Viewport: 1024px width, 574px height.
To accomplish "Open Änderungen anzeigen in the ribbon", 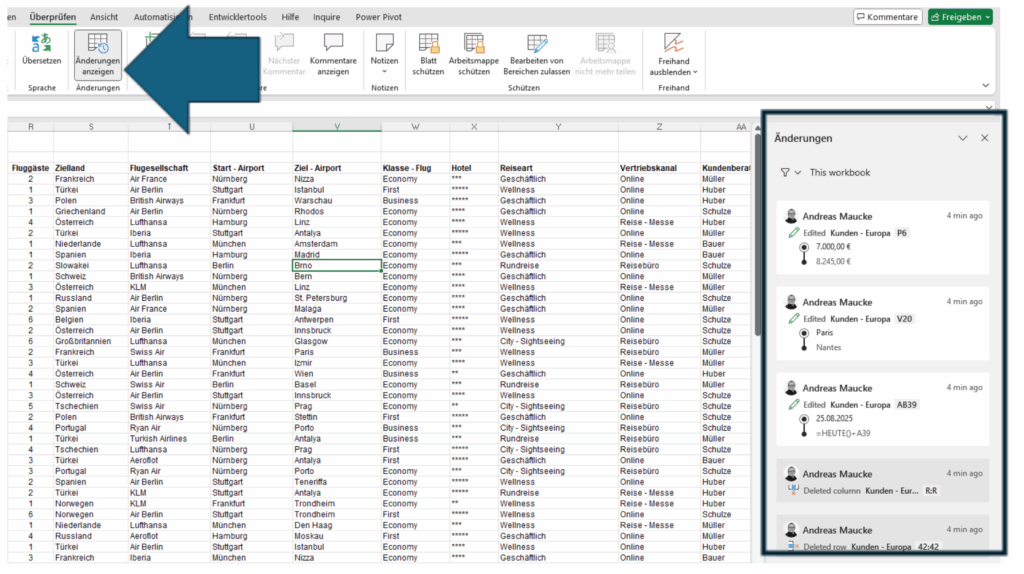I will [x=97, y=54].
